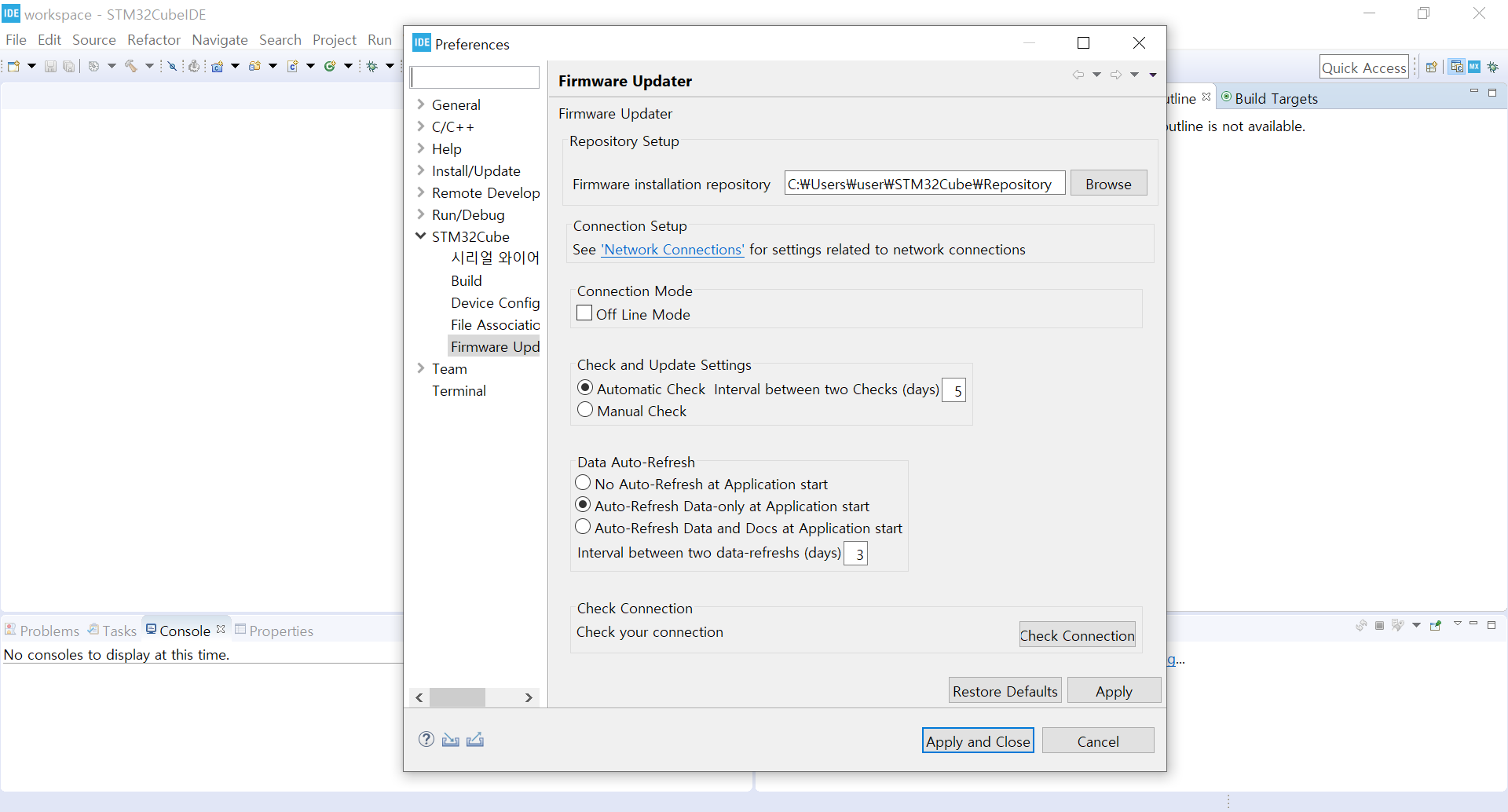Click the build hammer icon in the toolbar
Screen dimensions: 1508x812
pos(130,66)
